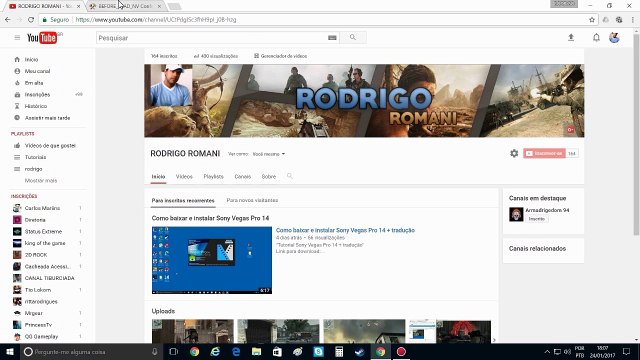The height and width of the screenshot is (360, 640).
Task: Open Calculator from taskbar
Action: 339,351
